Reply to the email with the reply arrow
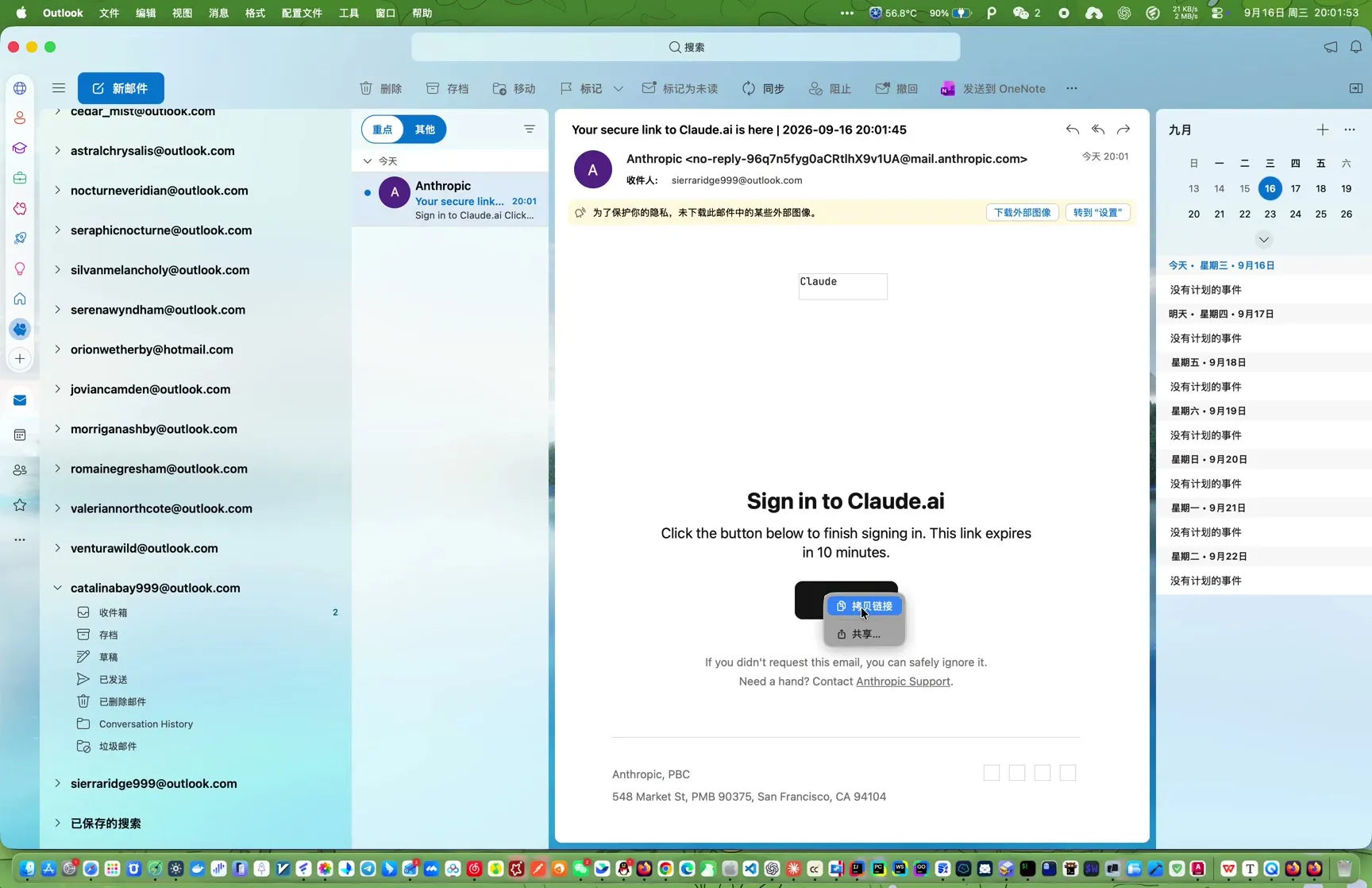Viewport: 1372px width, 888px height. point(1073,129)
